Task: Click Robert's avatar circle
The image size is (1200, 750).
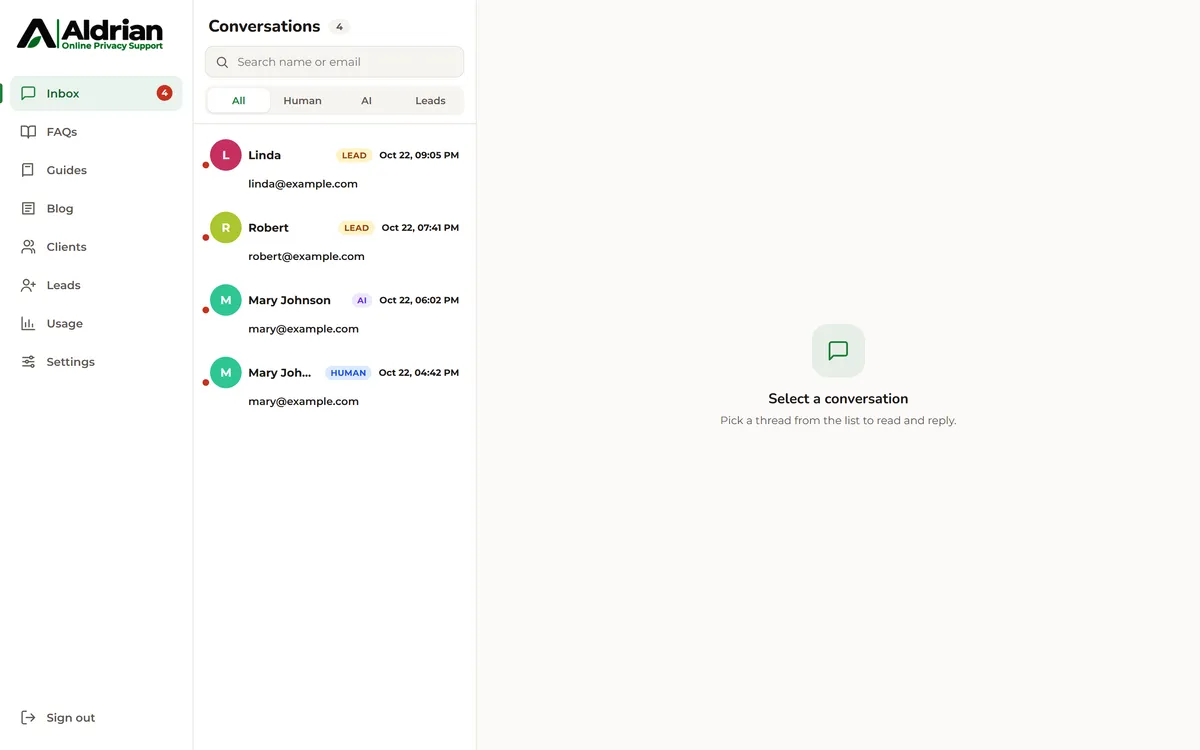Action: coord(226,228)
